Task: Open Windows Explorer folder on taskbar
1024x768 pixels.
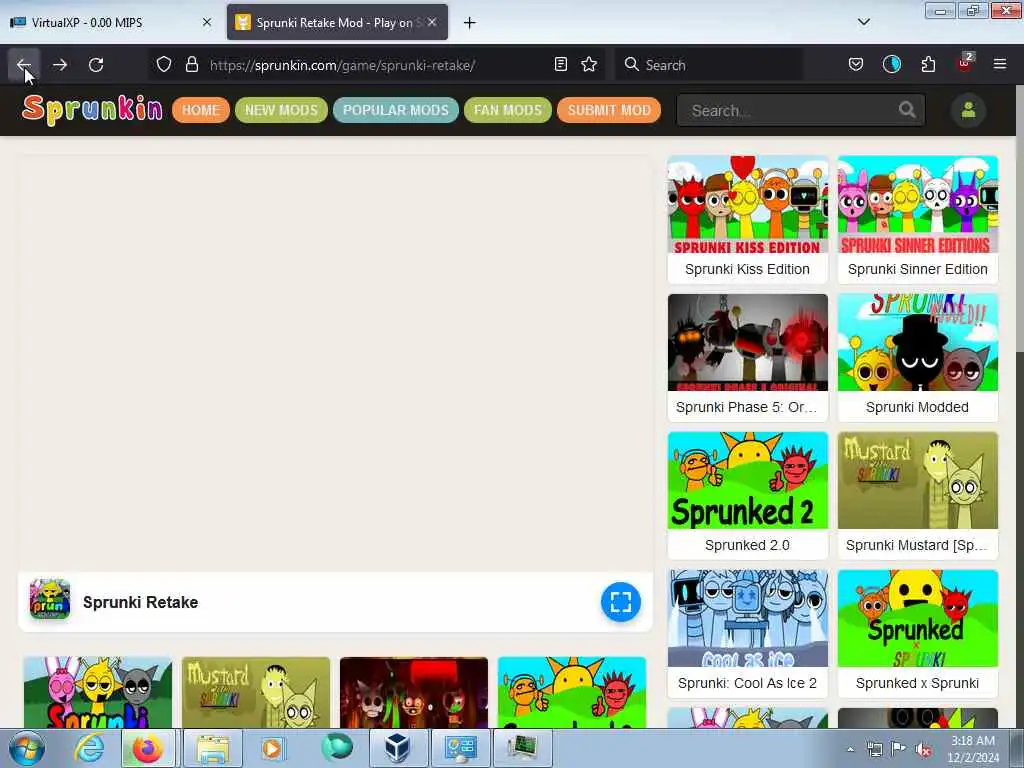Action: tap(213, 748)
